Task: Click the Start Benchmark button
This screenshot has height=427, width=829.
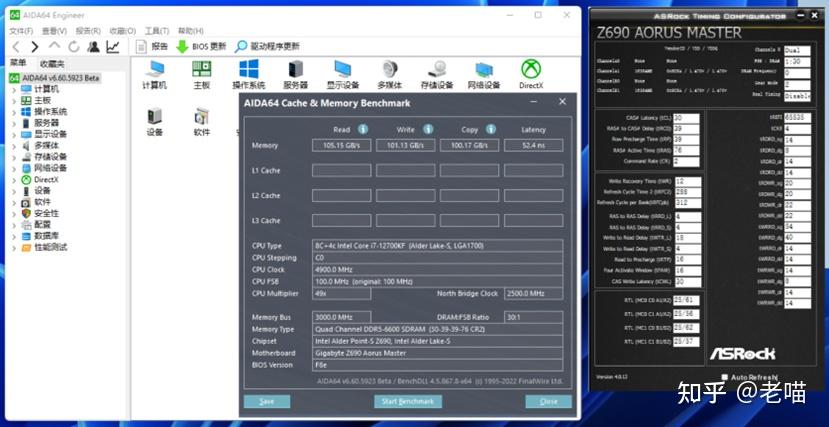Action: 408,402
